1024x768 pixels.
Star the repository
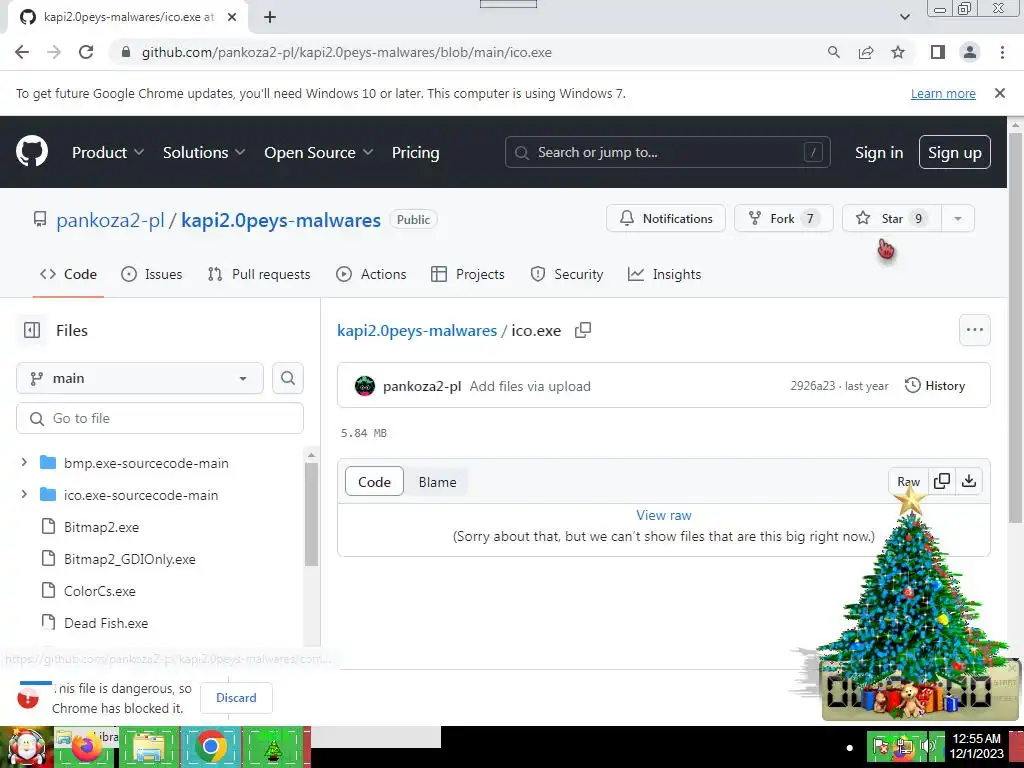coord(892,218)
